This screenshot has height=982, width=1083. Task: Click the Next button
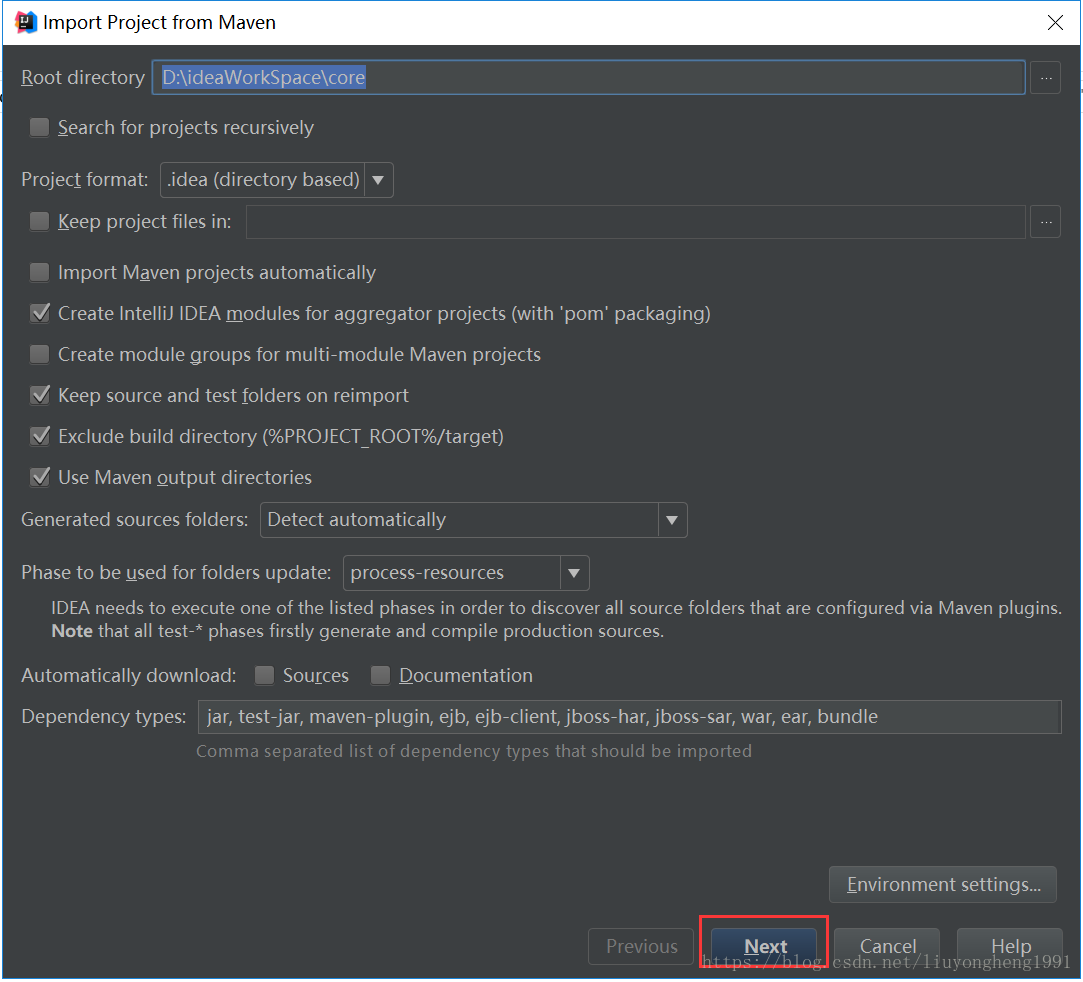pyautogui.click(x=765, y=945)
